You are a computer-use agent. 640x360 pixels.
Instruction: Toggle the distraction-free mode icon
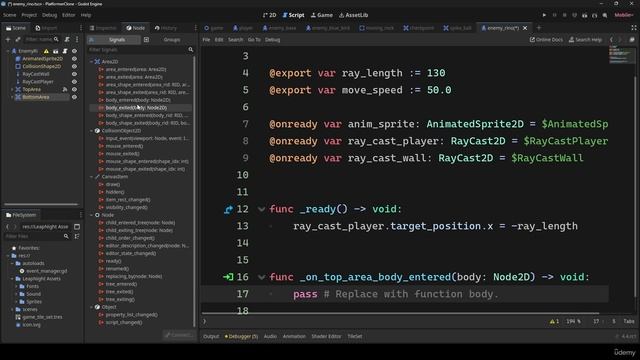click(x=633, y=28)
